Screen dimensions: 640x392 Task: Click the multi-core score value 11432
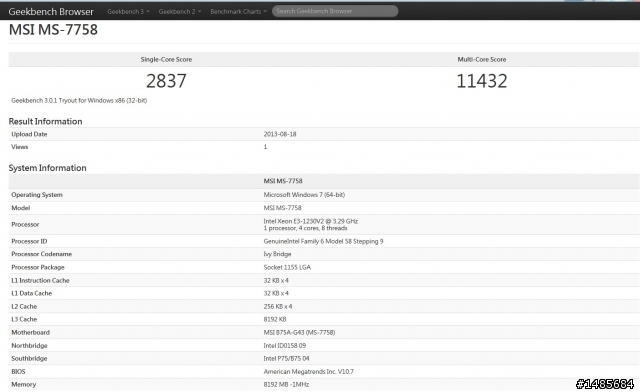pos(482,81)
